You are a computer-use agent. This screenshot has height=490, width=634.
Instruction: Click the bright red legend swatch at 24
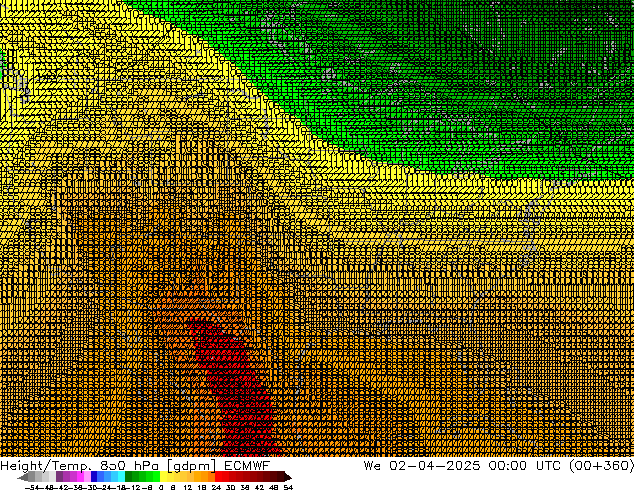pyautogui.click(x=218, y=477)
